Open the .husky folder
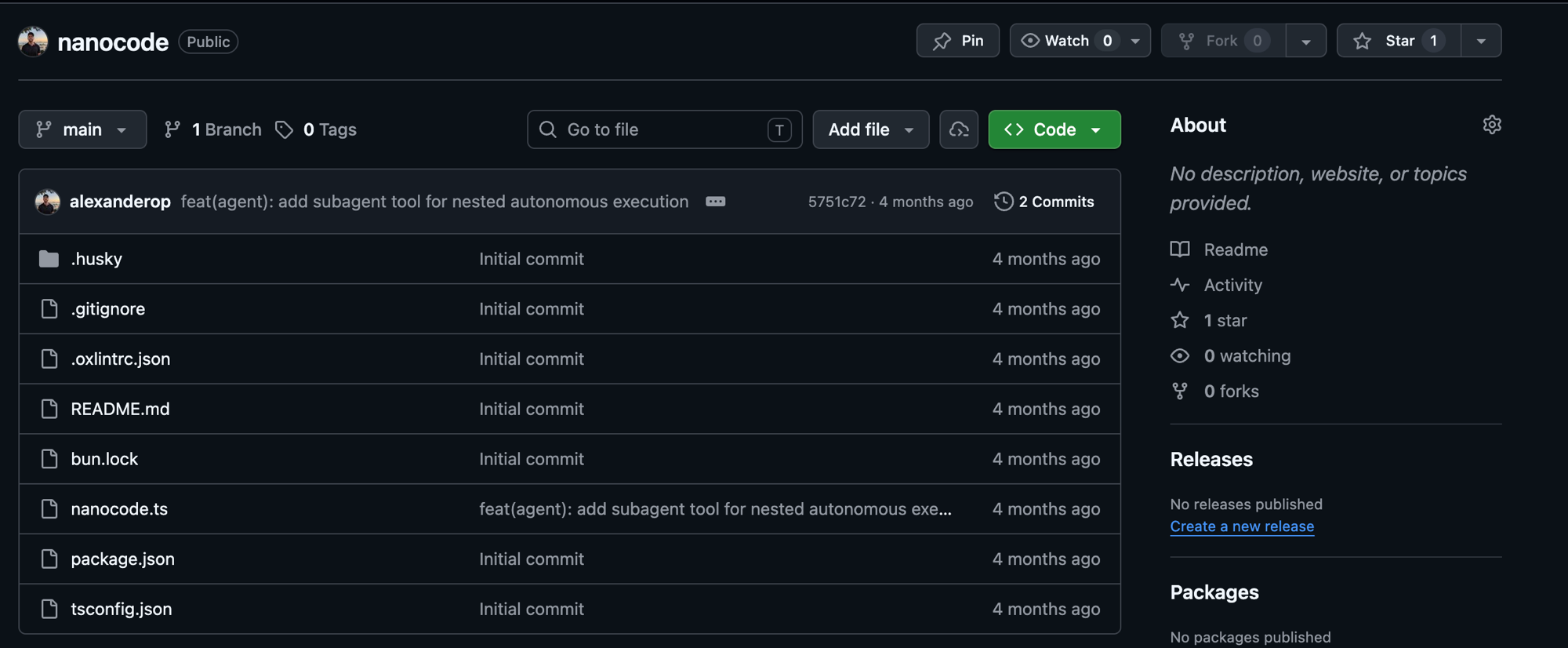Screen dimensions: 1568x648 click(x=96, y=259)
